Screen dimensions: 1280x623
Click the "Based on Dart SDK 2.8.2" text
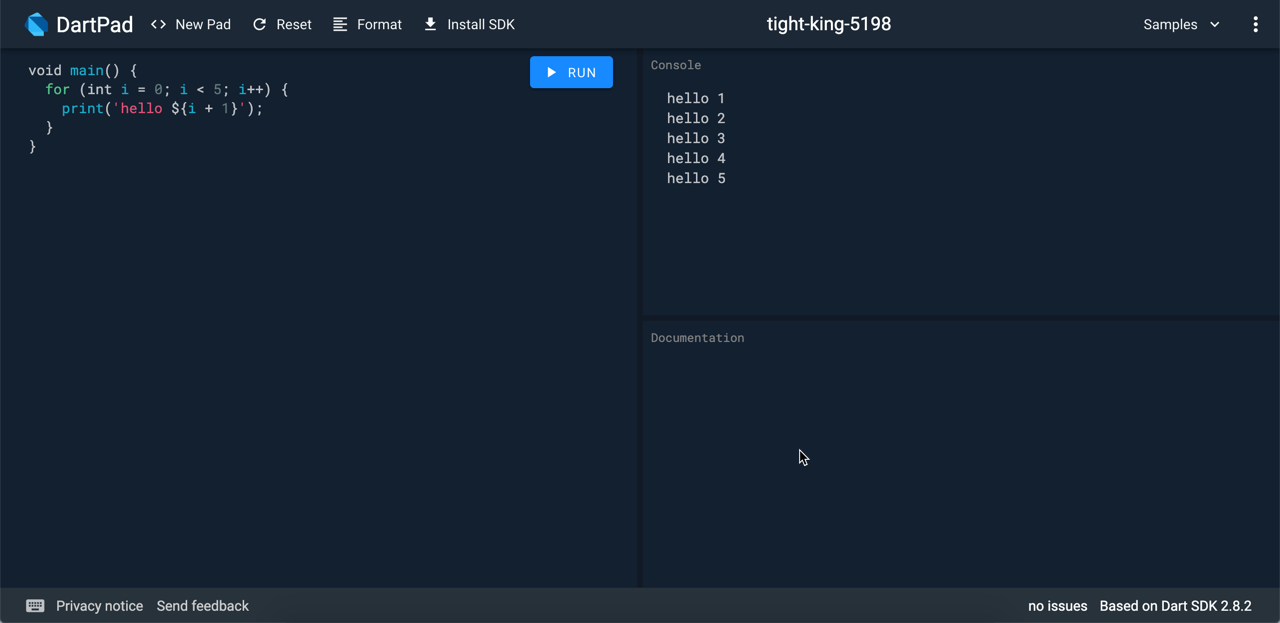[1175, 606]
